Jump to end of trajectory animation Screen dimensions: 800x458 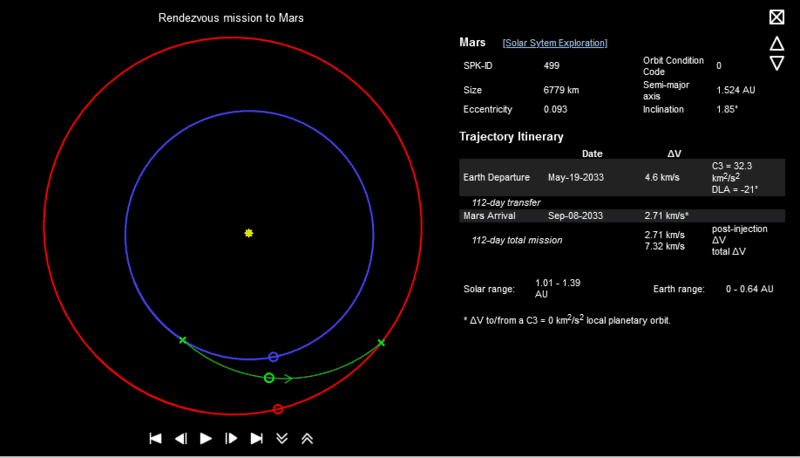[256, 439]
